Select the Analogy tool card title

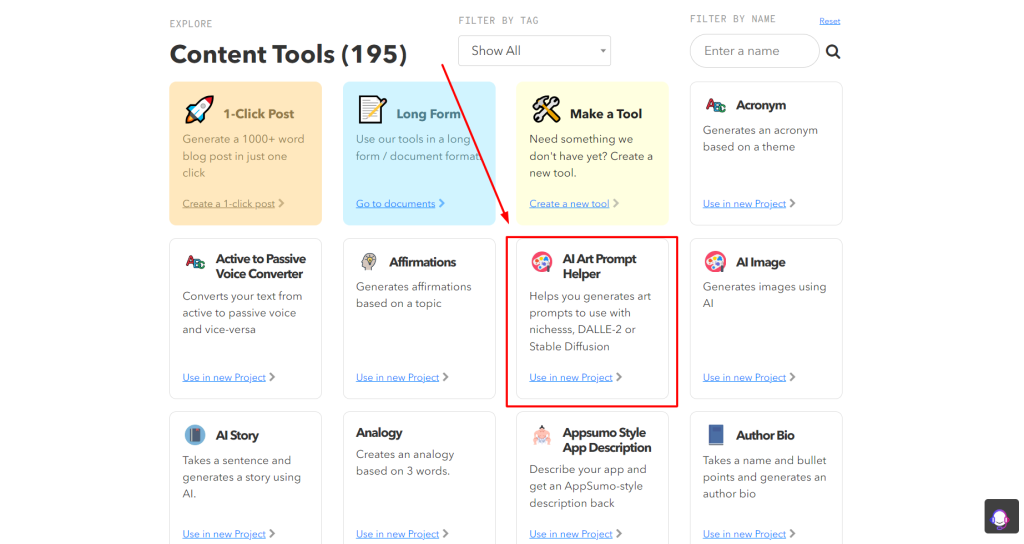379,433
